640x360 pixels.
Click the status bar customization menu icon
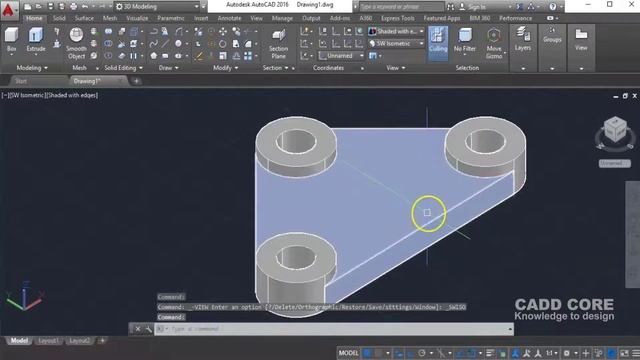click(x=636, y=353)
